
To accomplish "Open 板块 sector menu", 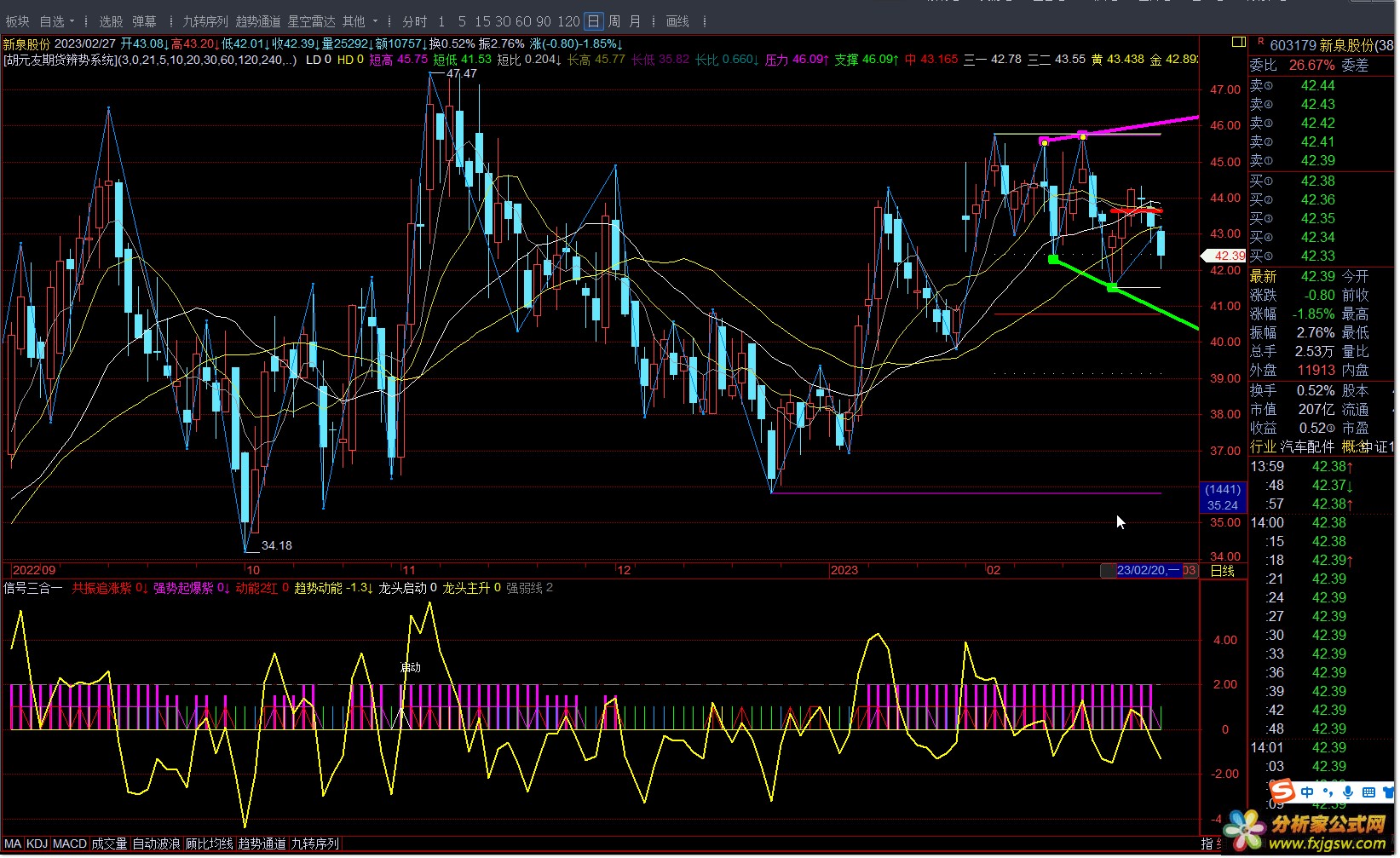I will click(x=17, y=21).
